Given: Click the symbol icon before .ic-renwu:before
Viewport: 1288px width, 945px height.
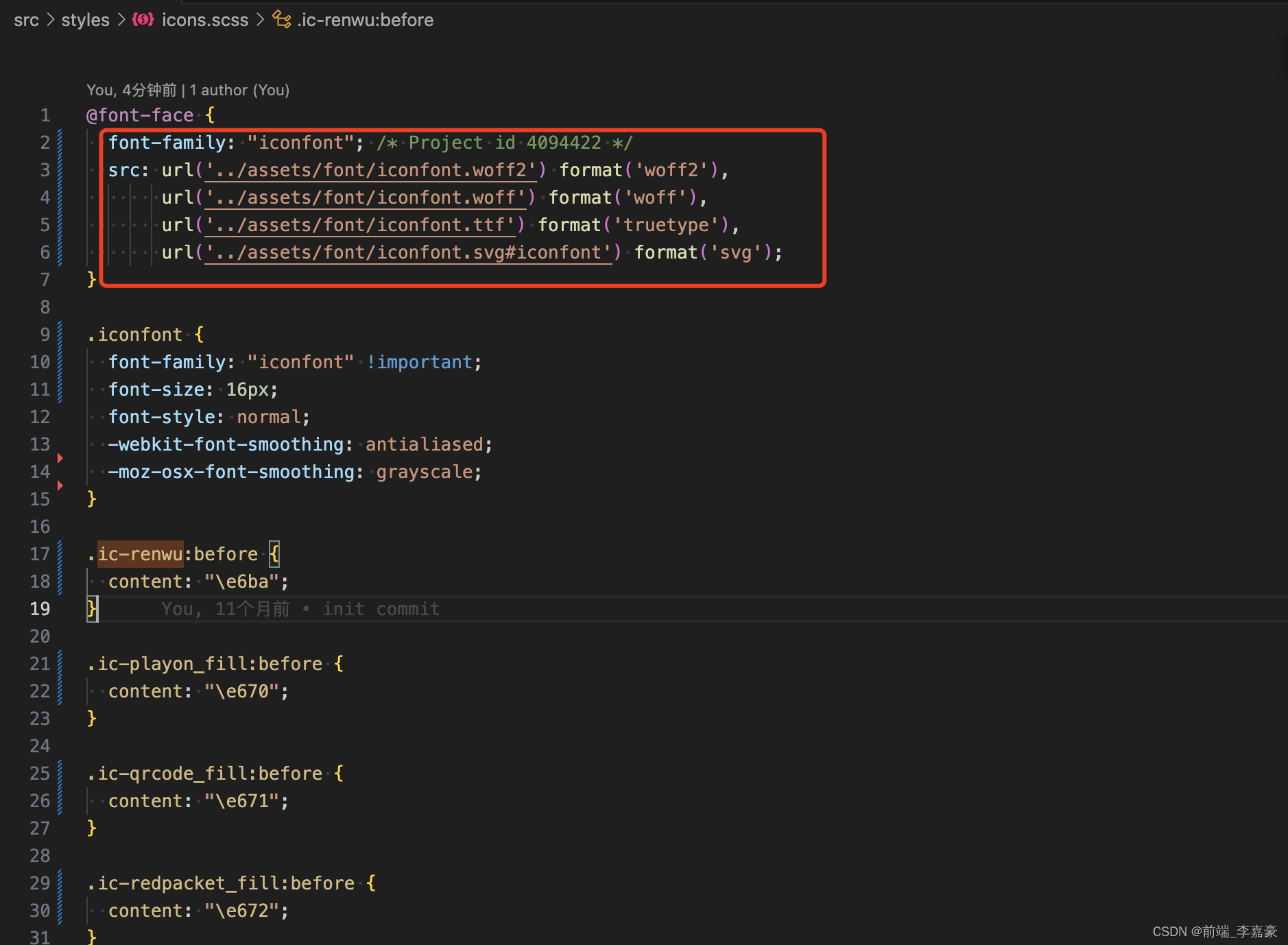Looking at the screenshot, I should 281,19.
